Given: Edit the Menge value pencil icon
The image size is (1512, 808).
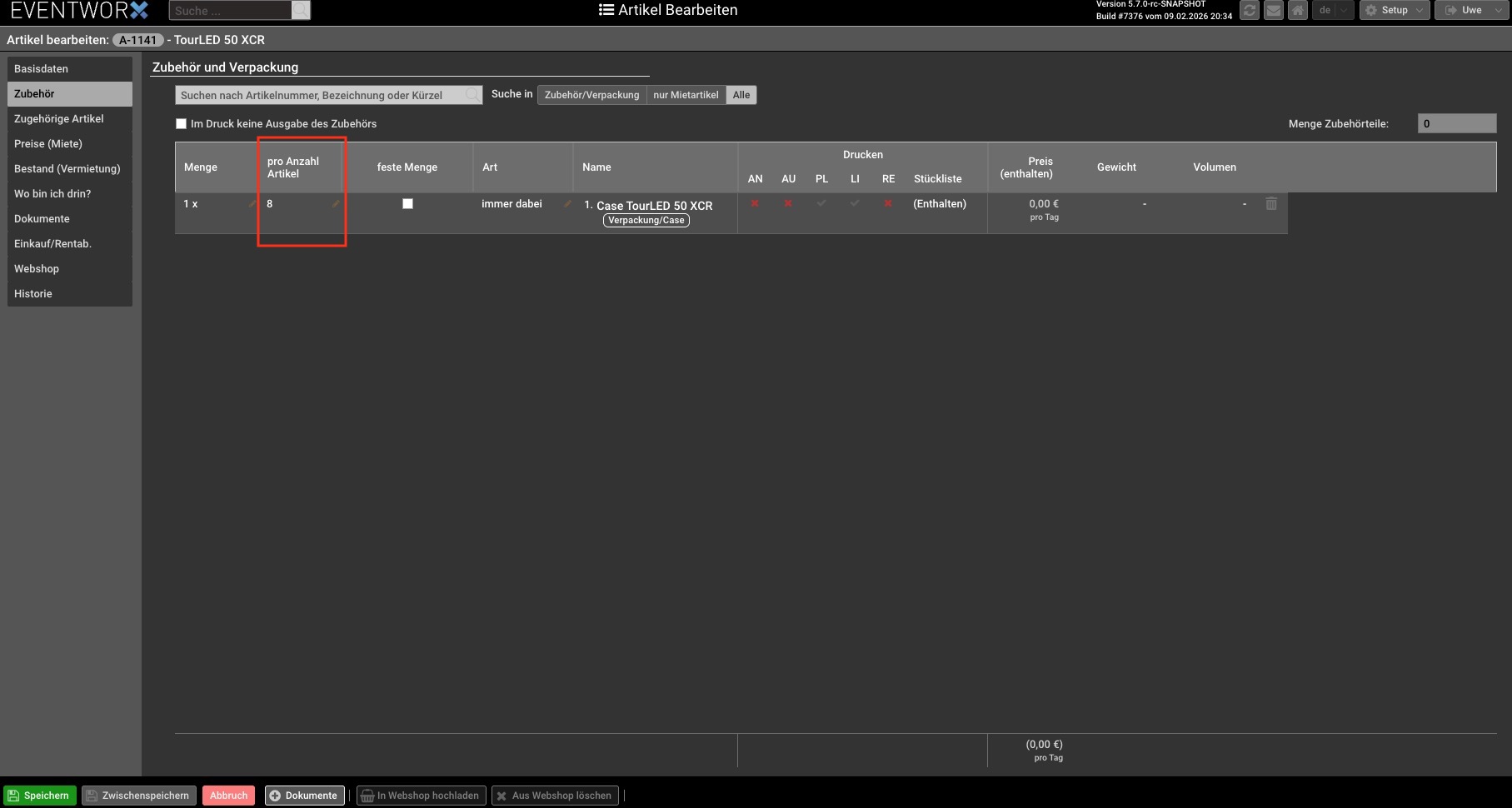Looking at the screenshot, I should pyautogui.click(x=252, y=204).
